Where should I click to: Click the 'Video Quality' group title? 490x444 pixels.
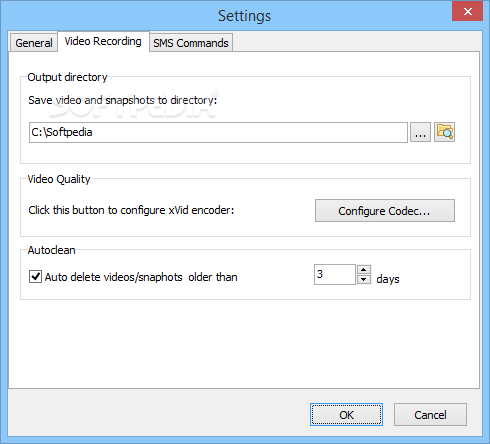(59, 179)
